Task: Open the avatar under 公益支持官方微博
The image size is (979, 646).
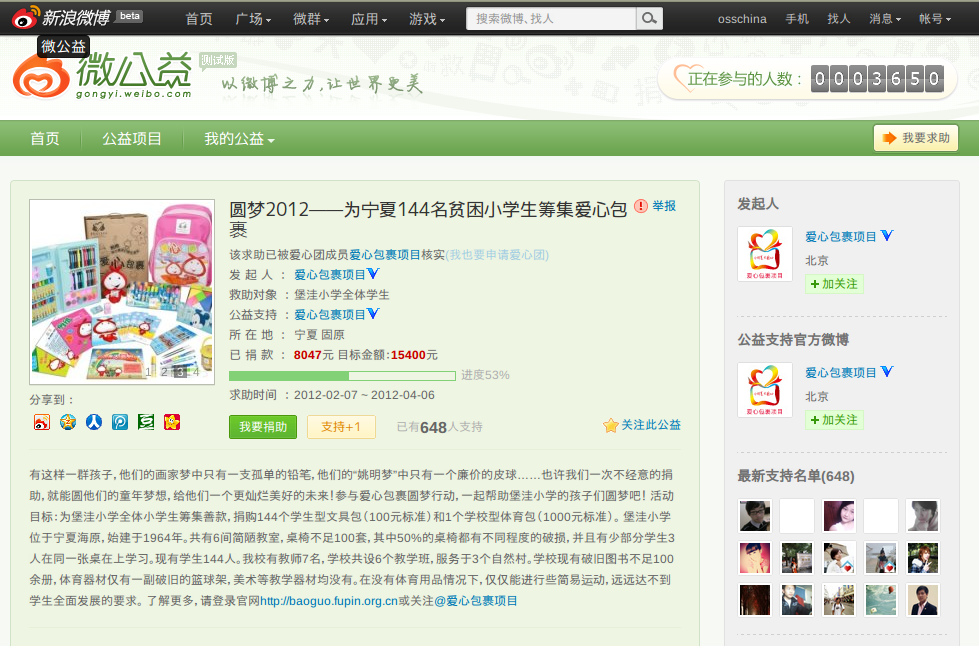Action: [x=765, y=390]
